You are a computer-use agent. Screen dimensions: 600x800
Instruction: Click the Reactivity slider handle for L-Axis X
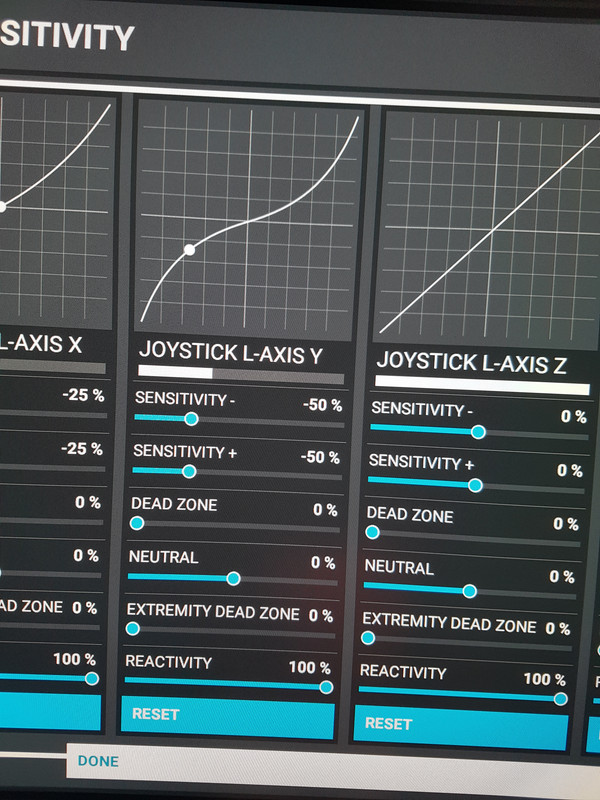point(92,679)
